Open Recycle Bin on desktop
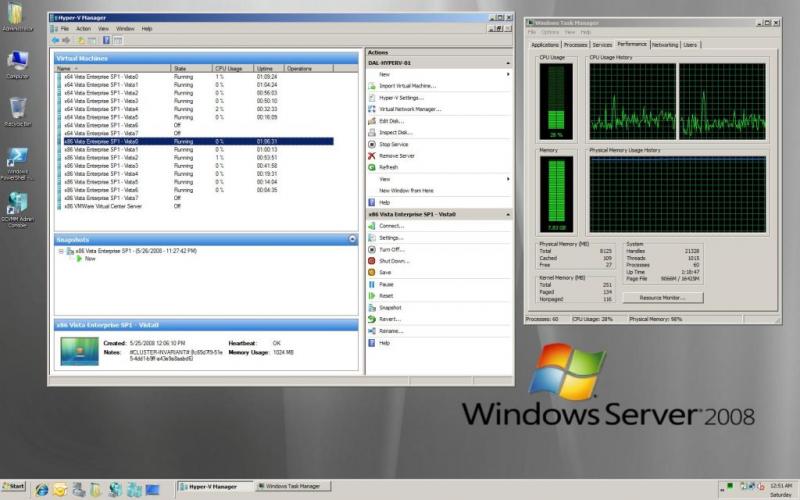 click(17, 112)
